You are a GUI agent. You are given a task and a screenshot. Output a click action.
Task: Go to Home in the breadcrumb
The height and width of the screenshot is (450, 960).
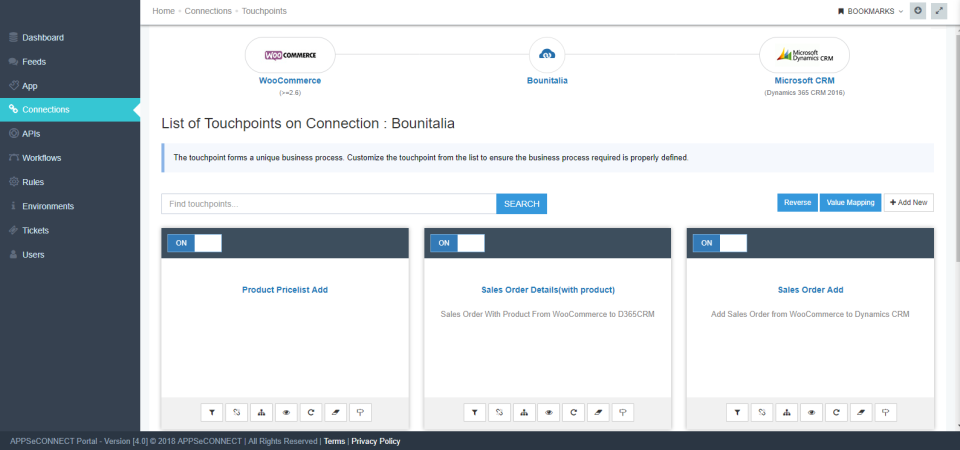click(163, 11)
